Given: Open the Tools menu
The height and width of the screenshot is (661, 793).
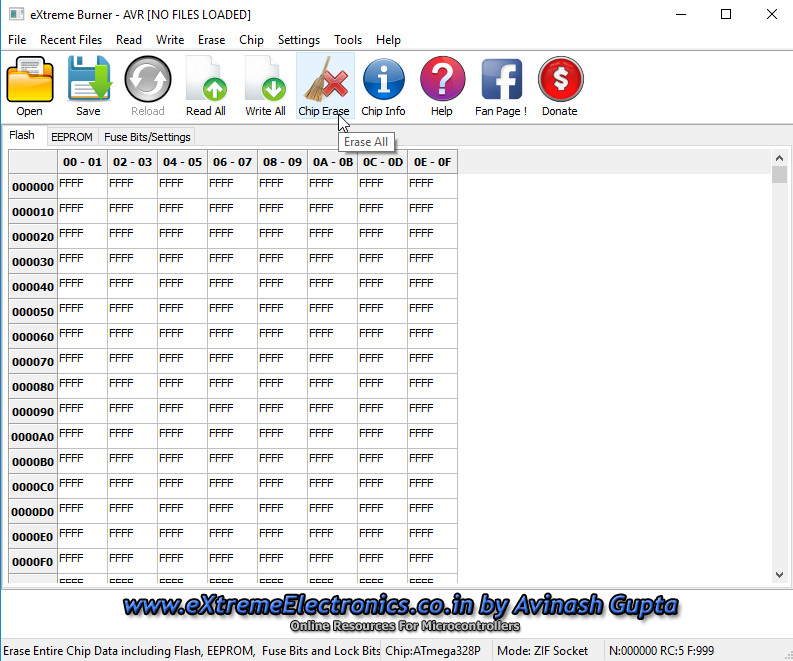Looking at the screenshot, I should tap(348, 40).
